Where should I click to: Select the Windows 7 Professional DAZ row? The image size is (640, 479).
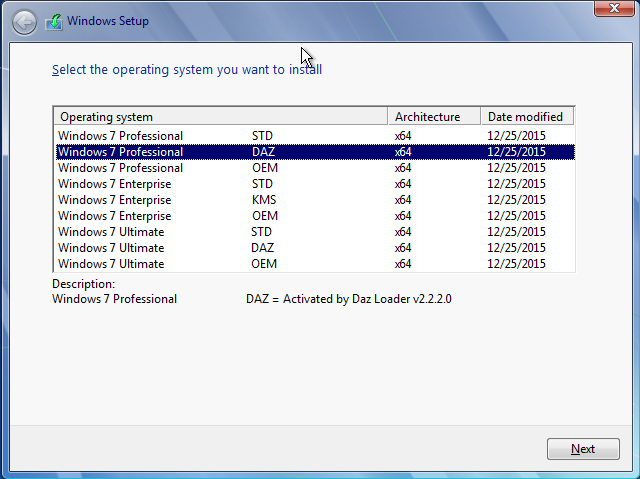point(315,152)
